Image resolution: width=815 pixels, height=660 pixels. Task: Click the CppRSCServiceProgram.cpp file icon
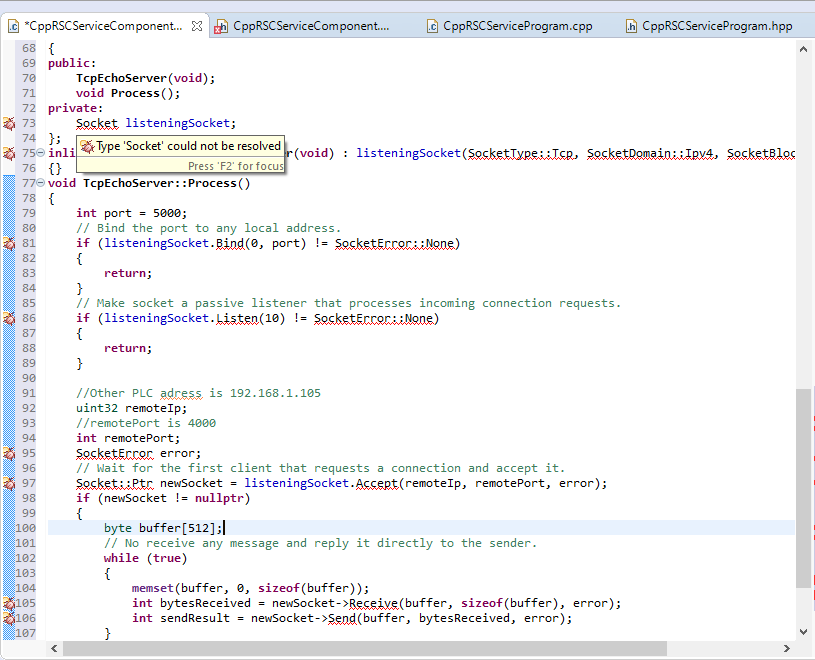click(432, 26)
